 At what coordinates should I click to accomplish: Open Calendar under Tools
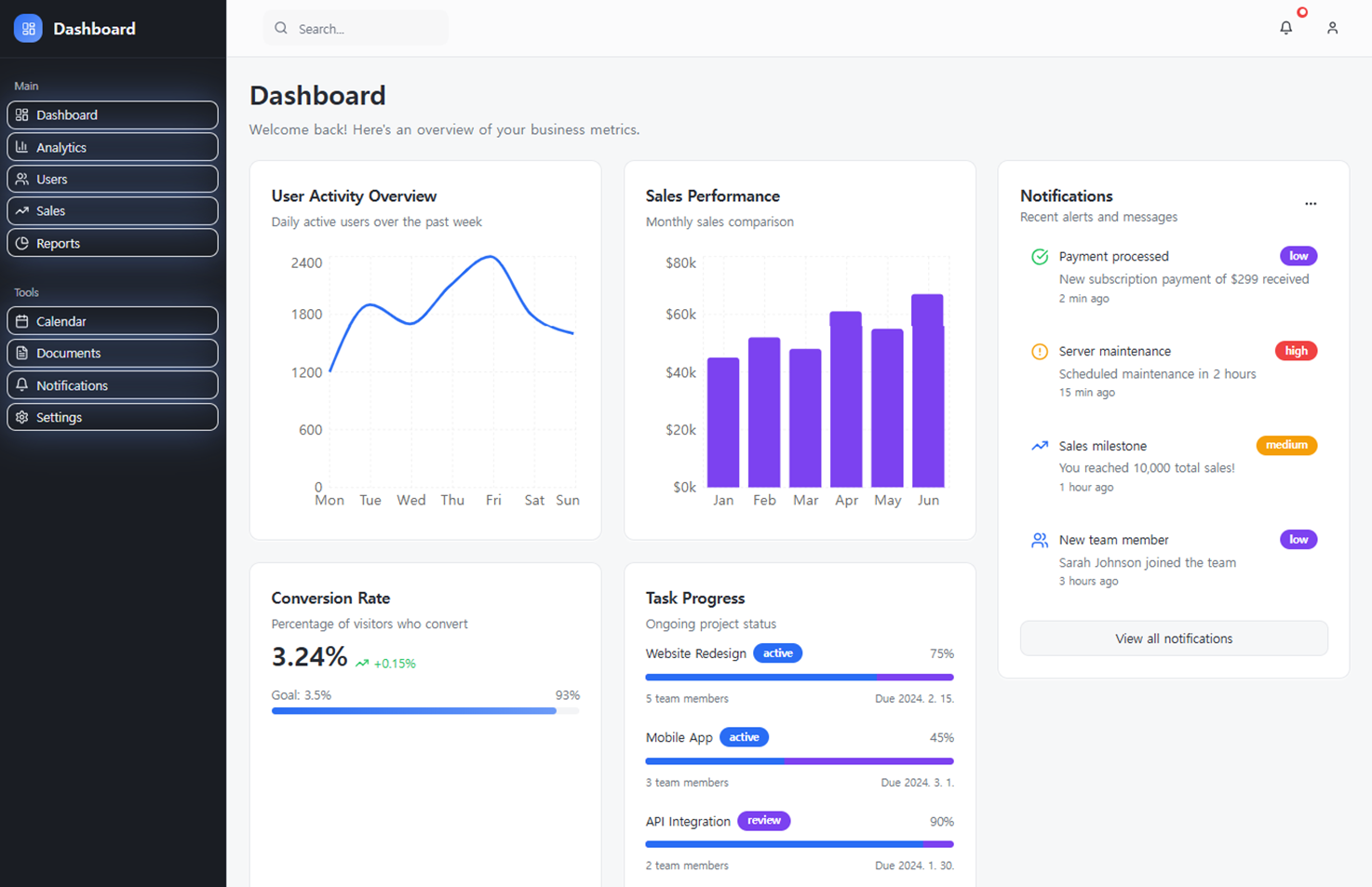click(113, 321)
